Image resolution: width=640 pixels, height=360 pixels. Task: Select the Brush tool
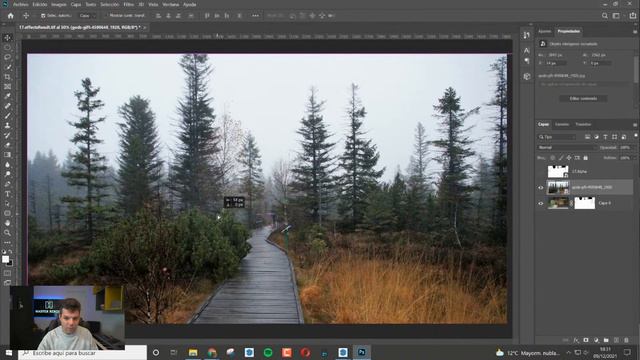(7, 116)
